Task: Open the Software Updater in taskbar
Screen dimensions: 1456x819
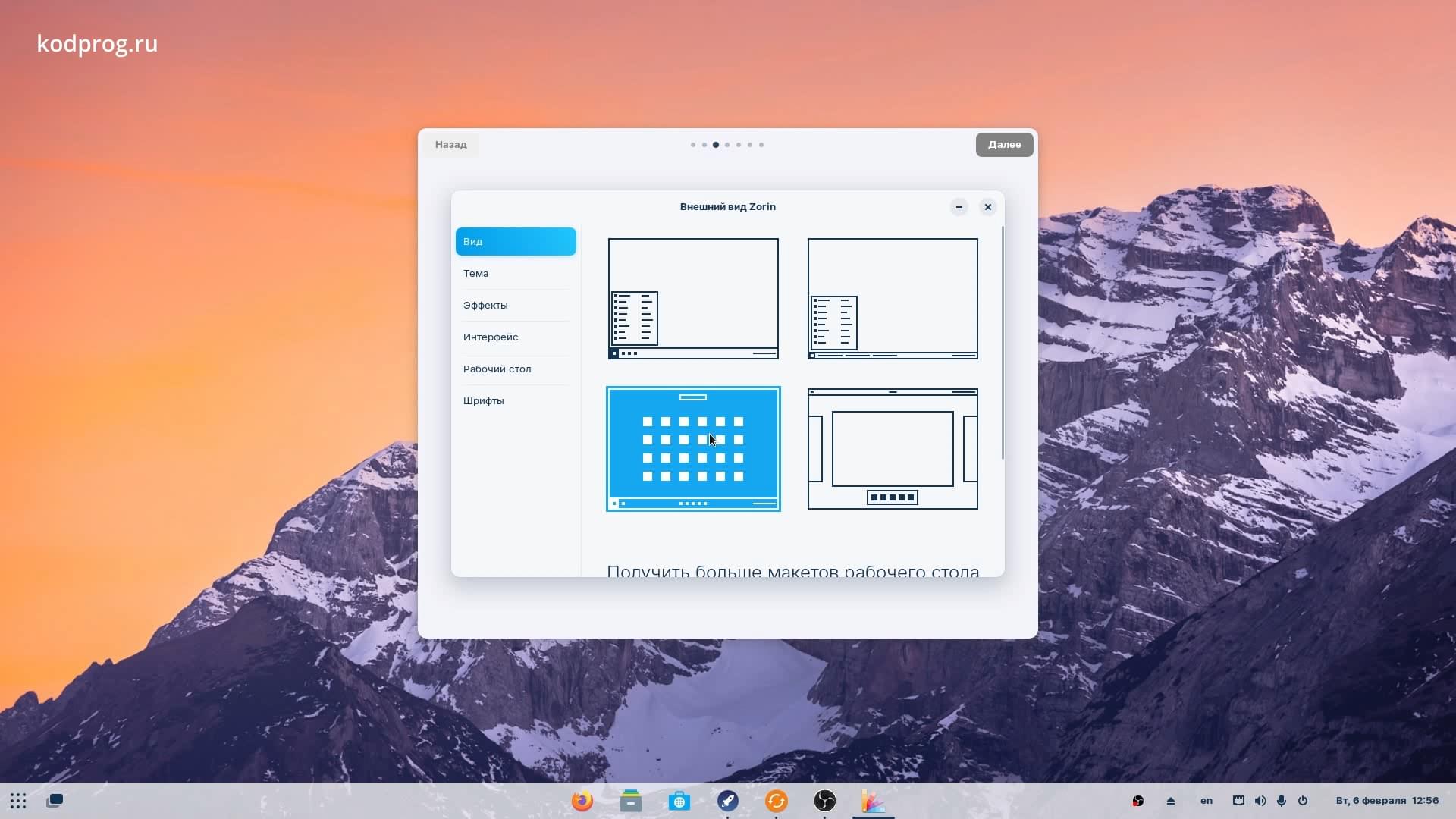Action: coord(777,801)
